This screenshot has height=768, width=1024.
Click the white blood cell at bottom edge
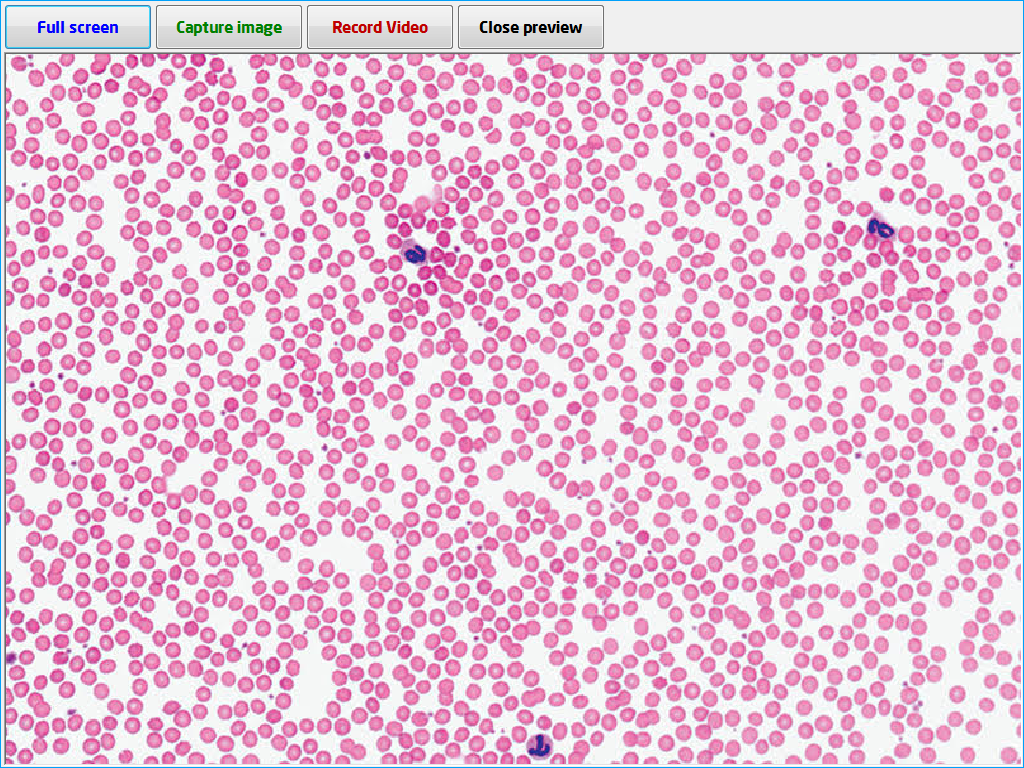tap(539, 744)
